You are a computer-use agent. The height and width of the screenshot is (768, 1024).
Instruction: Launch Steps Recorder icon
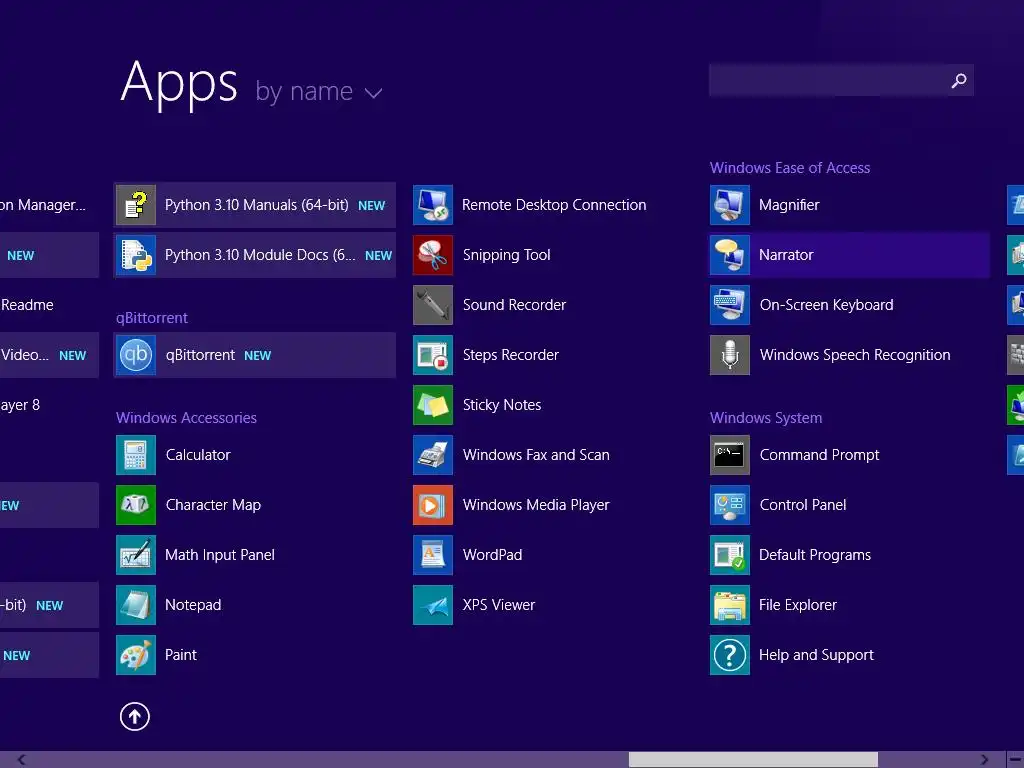433,355
